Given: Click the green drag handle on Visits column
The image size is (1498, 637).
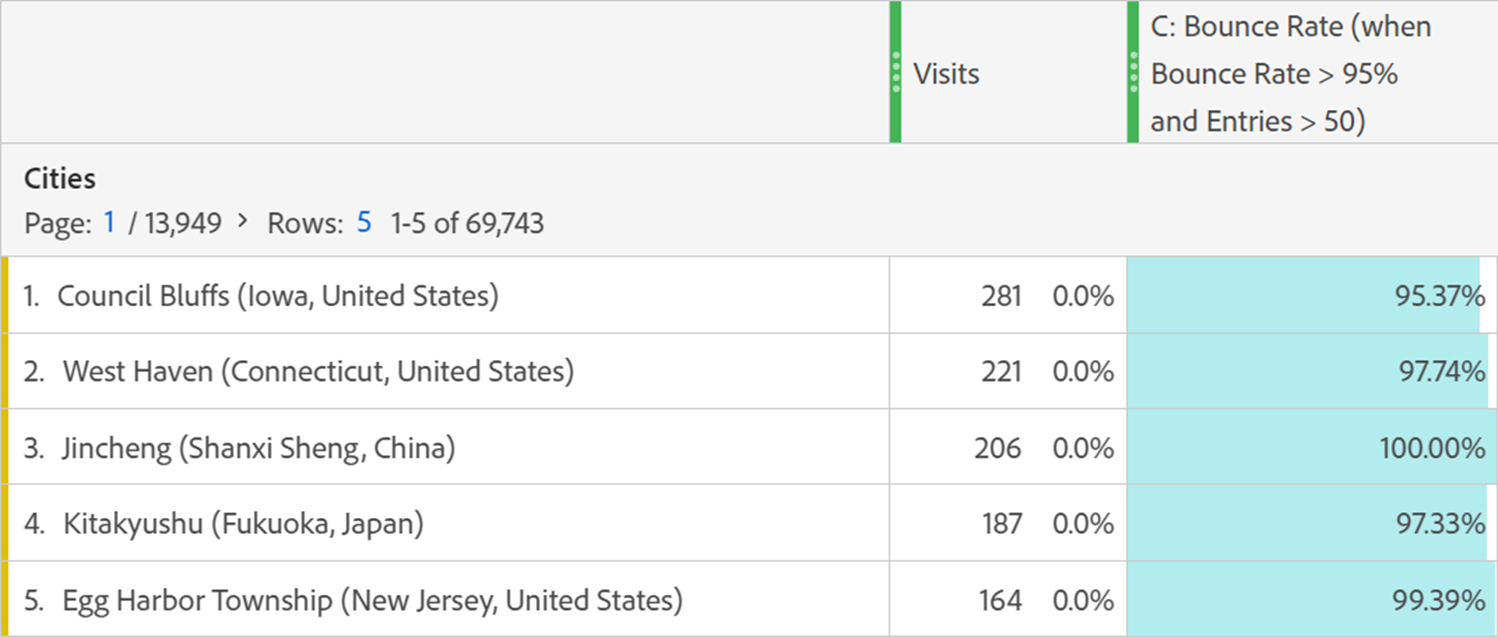Looking at the screenshot, I should coord(895,71).
